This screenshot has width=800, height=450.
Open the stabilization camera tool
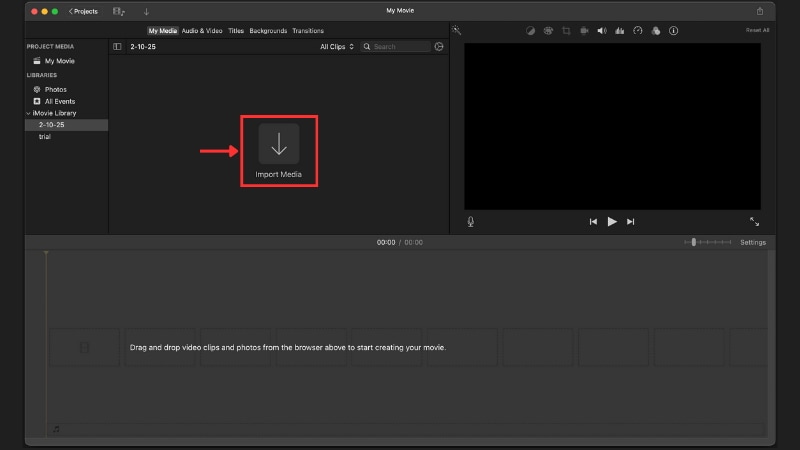[584, 31]
